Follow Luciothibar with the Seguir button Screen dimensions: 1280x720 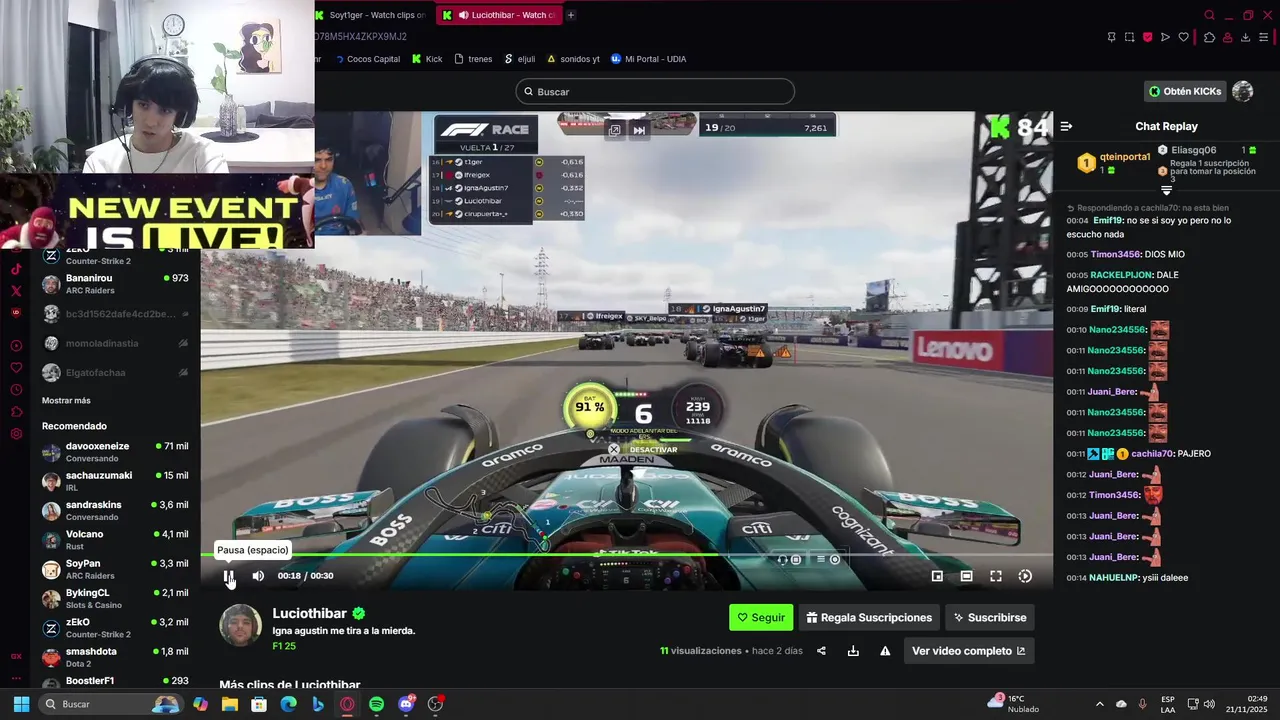pos(761,618)
